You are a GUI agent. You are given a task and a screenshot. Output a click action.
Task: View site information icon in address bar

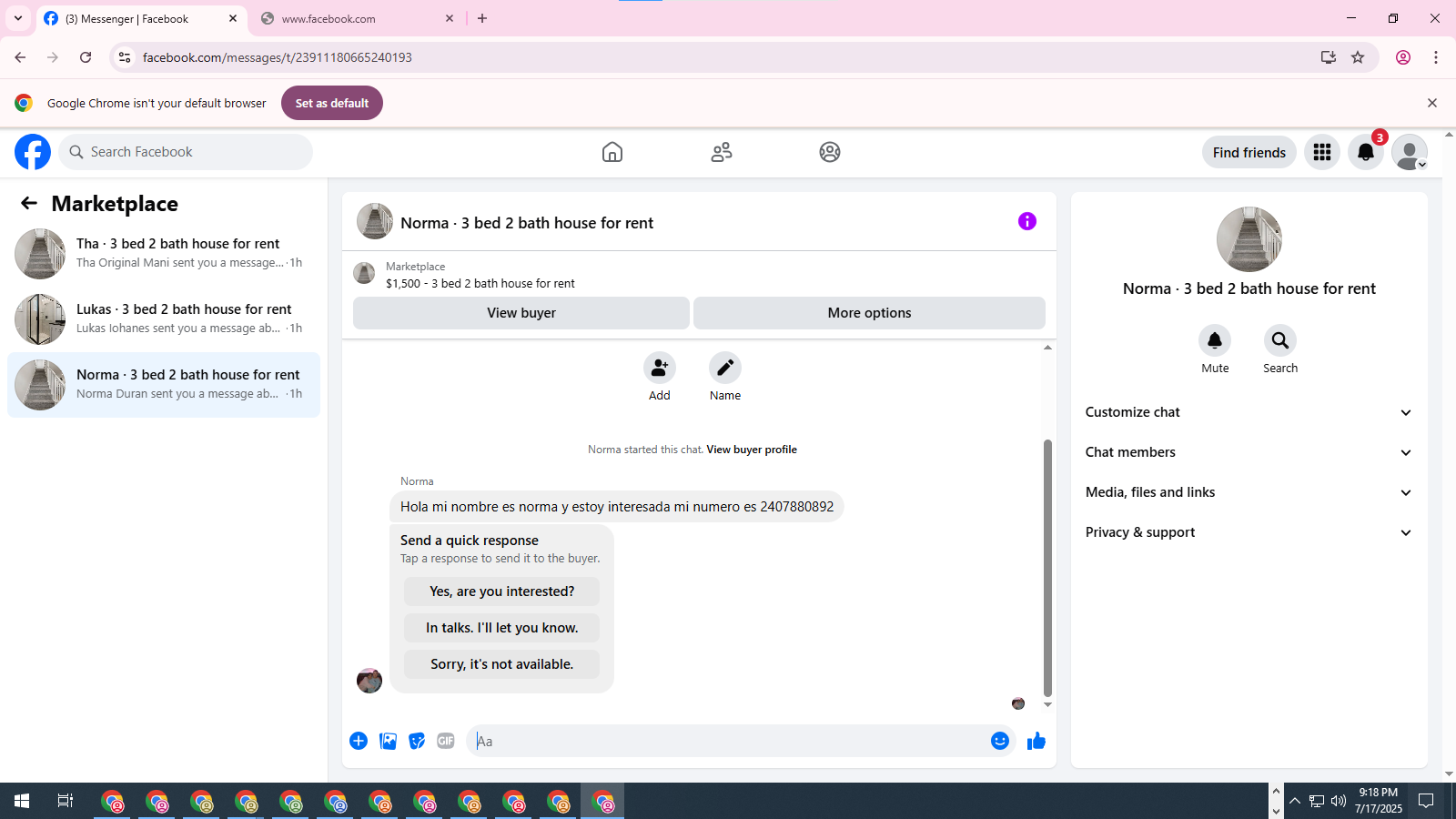tap(125, 57)
